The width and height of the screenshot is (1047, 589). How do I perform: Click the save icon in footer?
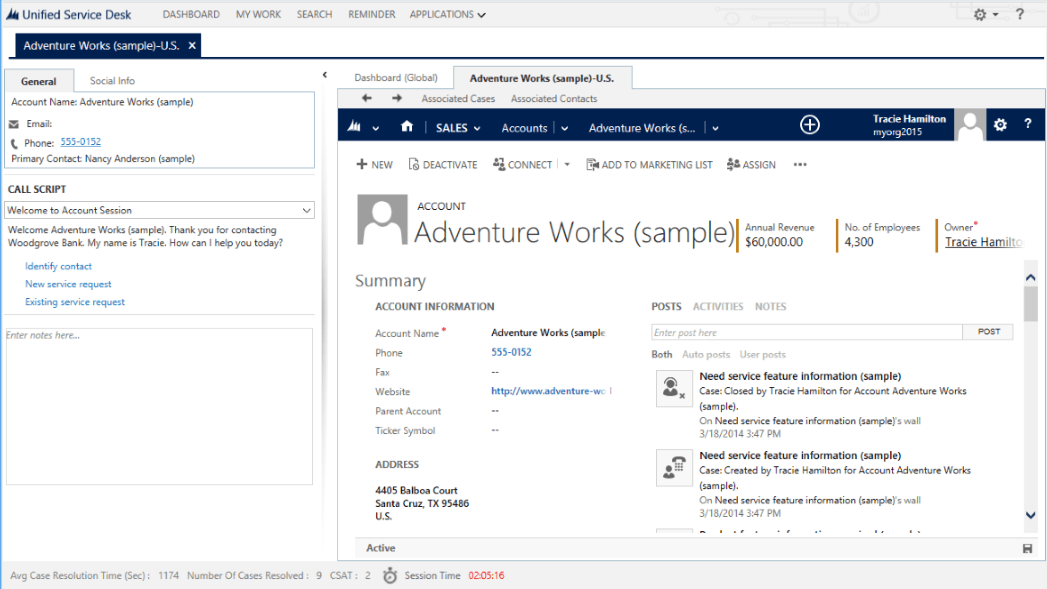click(1027, 549)
